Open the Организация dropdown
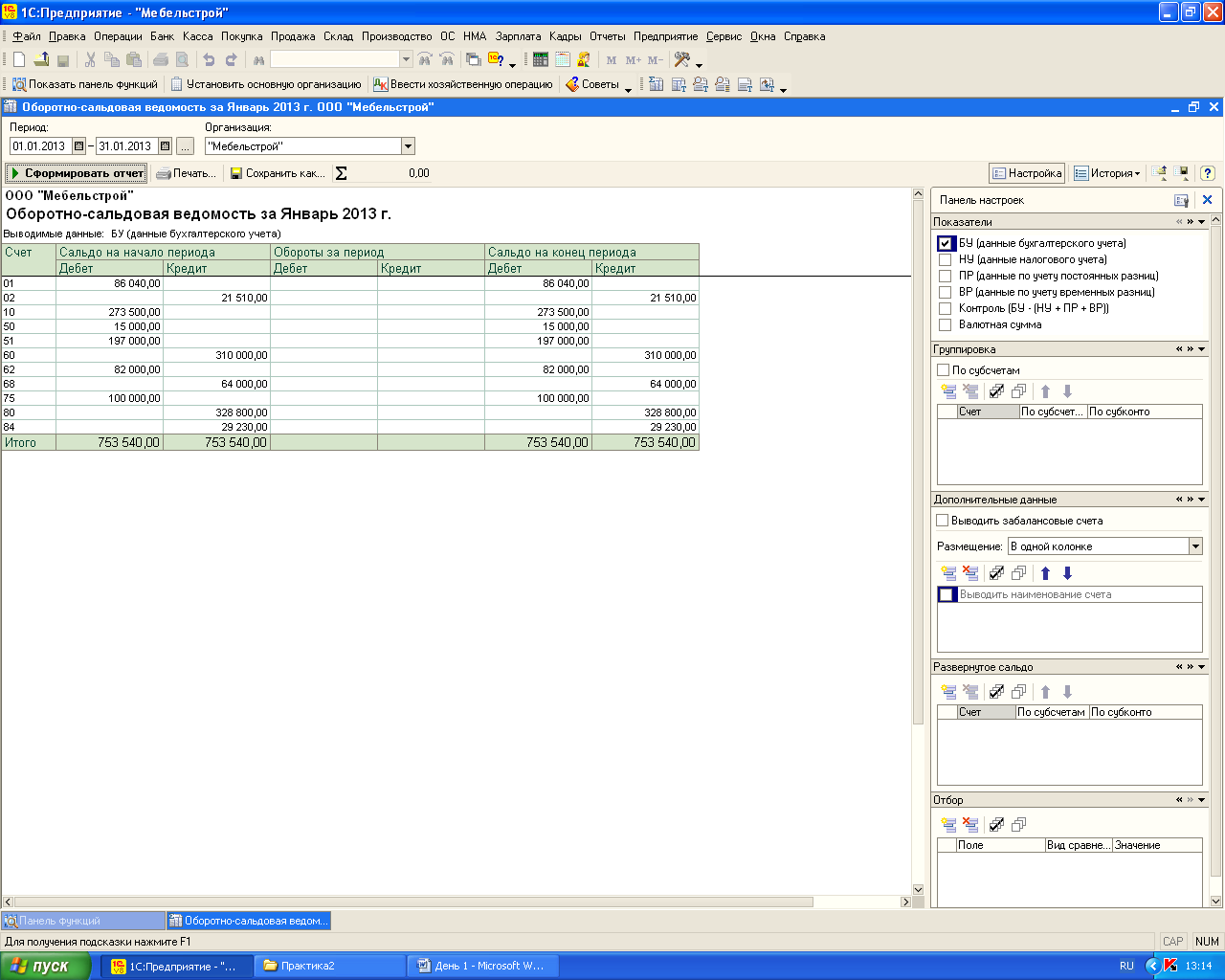 click(408, 146)
